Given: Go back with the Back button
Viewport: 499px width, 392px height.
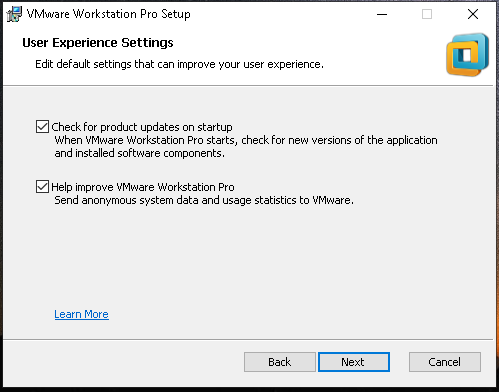Looking at the screenshot, I should click(280, 362).
